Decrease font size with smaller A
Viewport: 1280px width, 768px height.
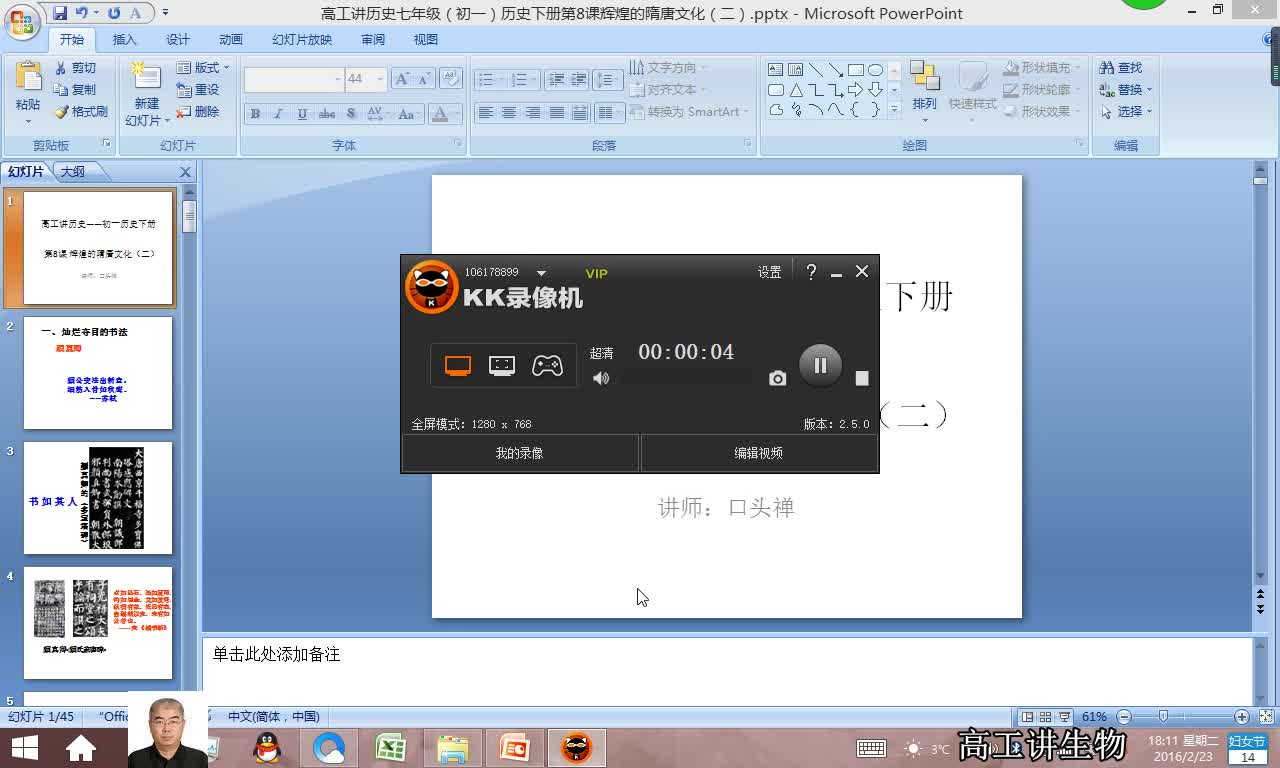[x=423, y=79]
